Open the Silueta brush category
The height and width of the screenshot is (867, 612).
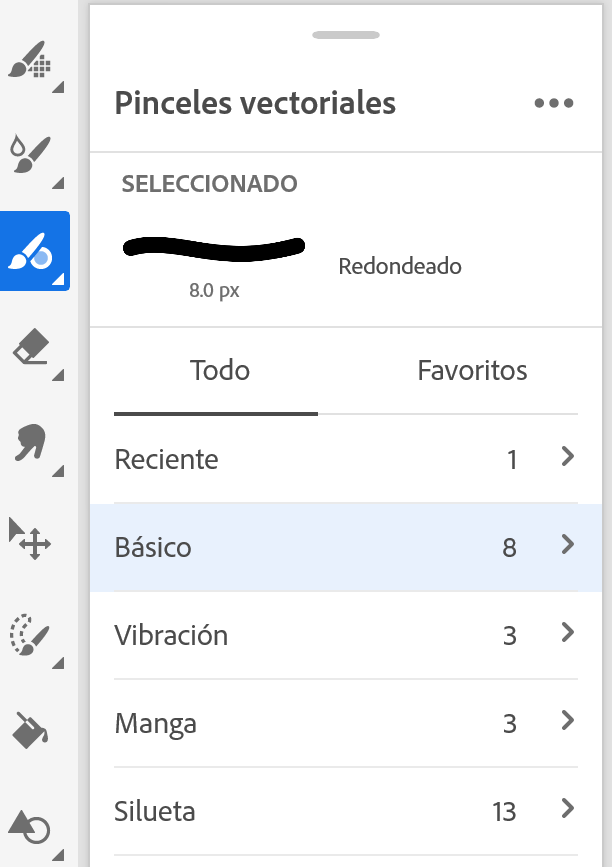point(346,811)
